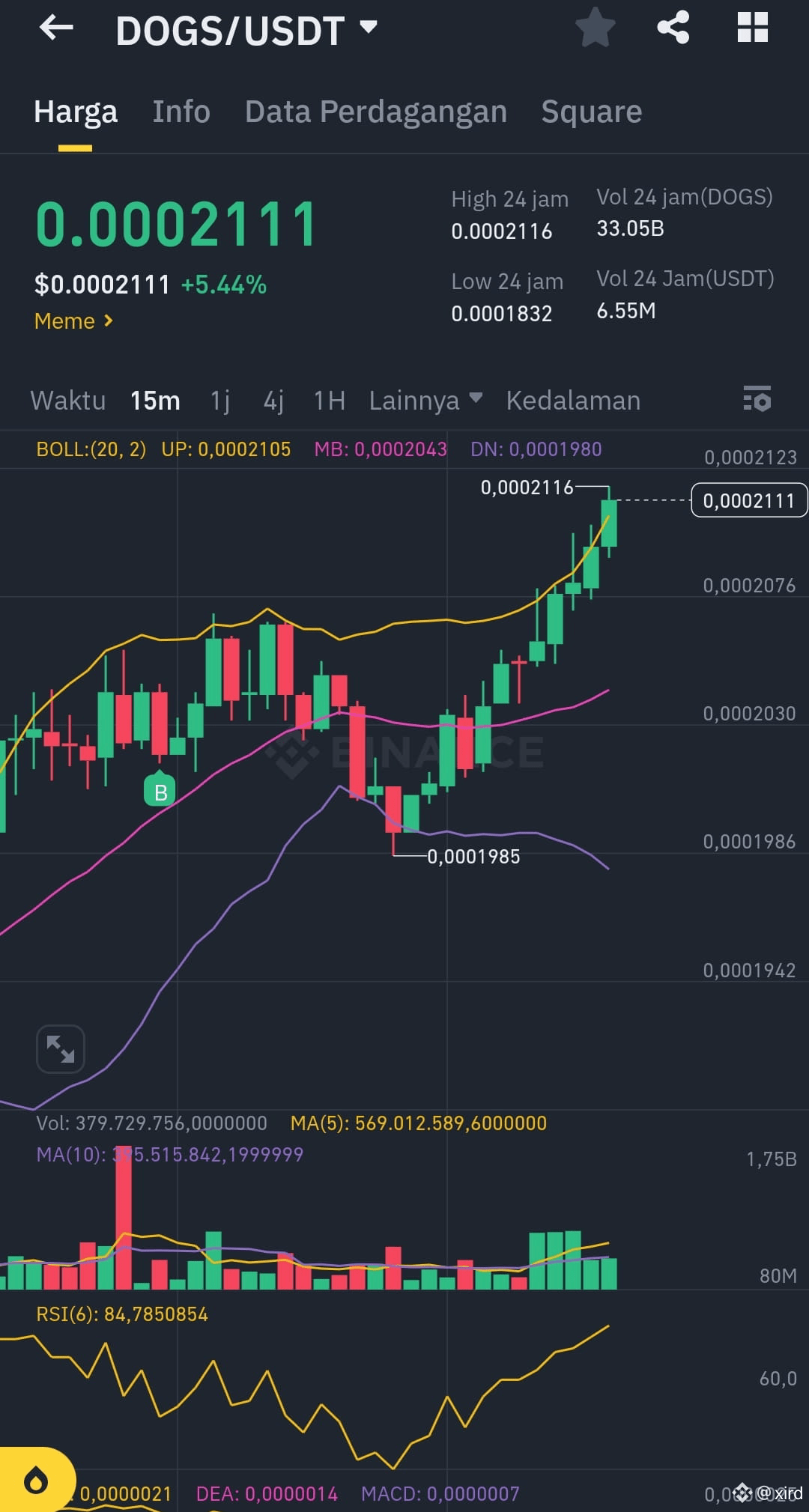Switch to the Harga tab

[76, 112]
